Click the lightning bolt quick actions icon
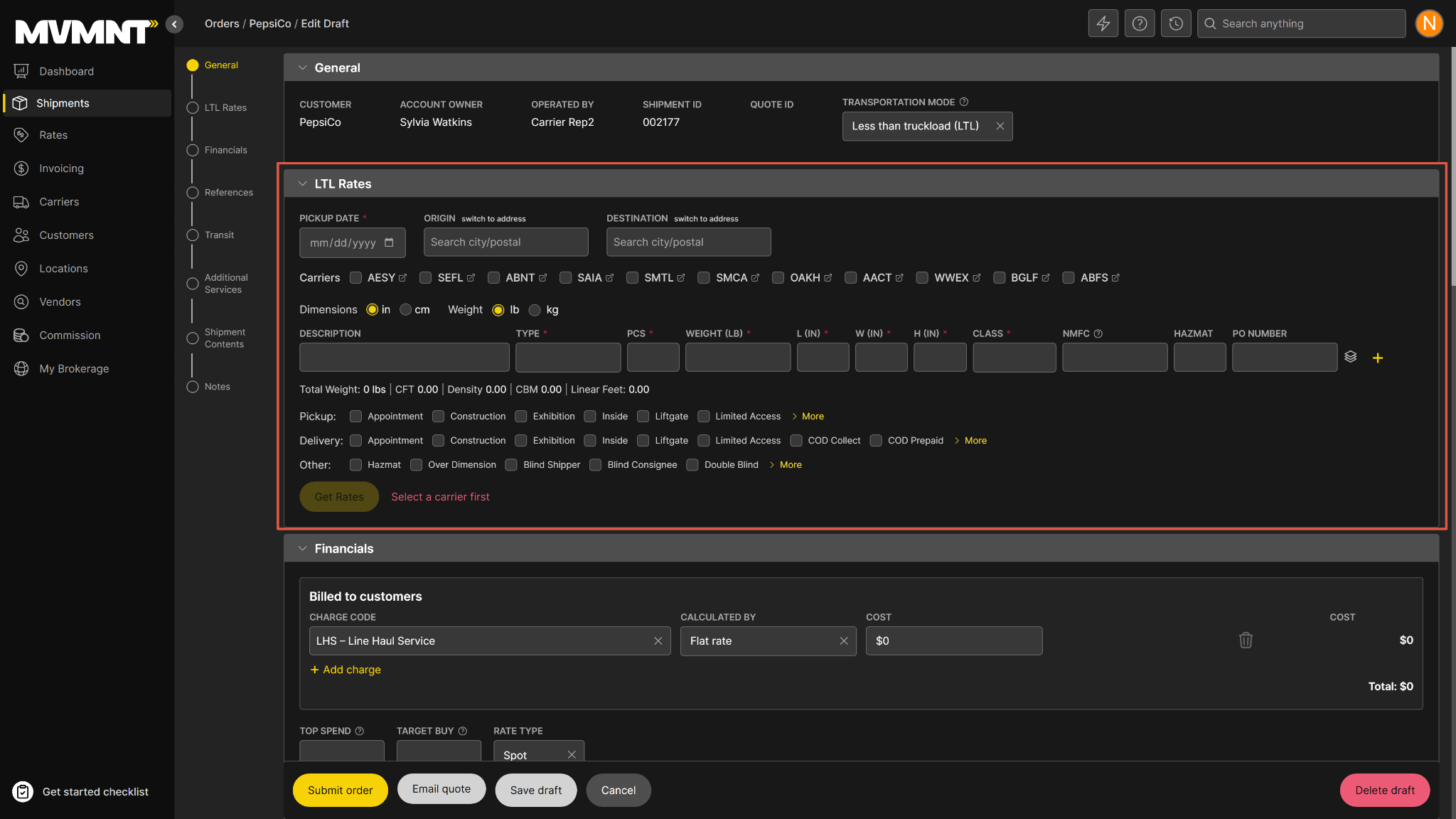 point(1103,23)
